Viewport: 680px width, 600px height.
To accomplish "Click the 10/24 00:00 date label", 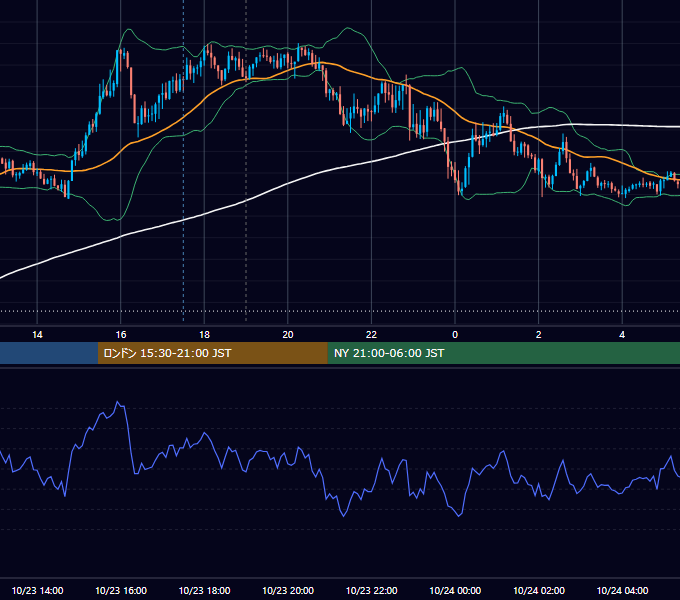I will (455, 590).
